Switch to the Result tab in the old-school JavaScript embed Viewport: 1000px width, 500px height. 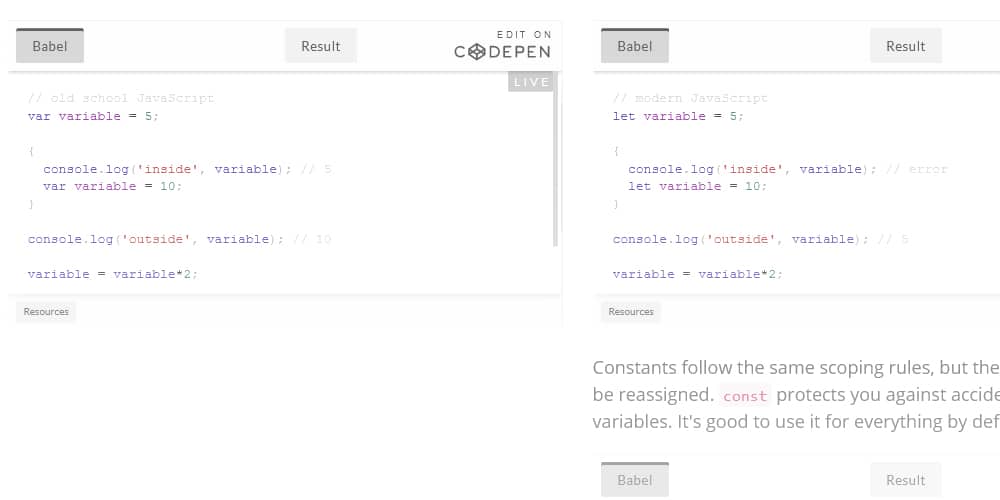[321, 46]
